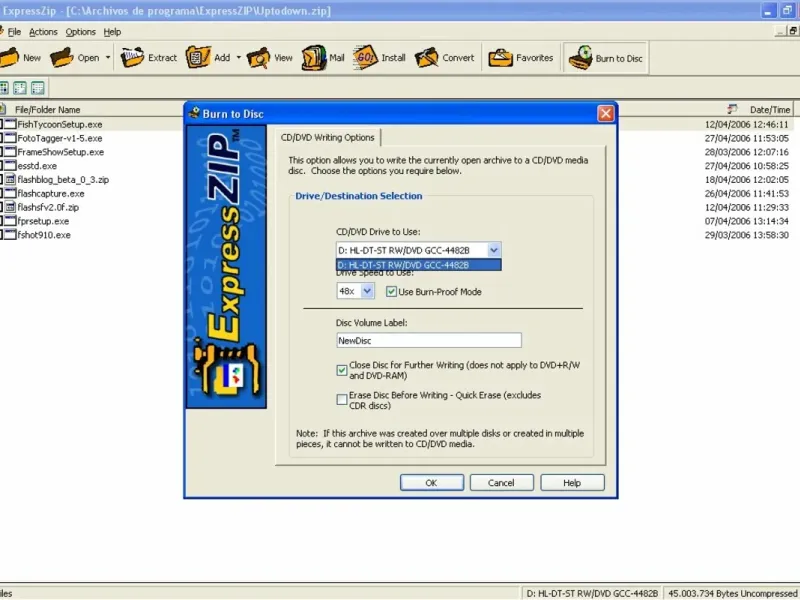Viewport: 800px width, 600px height.
Task: Click the fshot910.exe file icon
Action: 10,235
